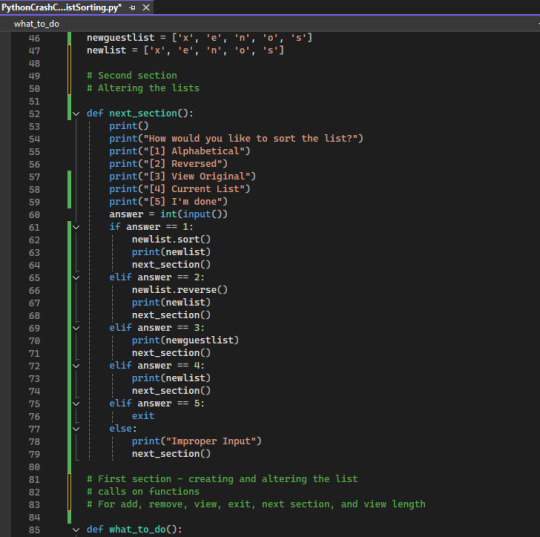Screen dimensions: 540x537
Task: Click 'print(newlist)' on line 73
Action: 171,379
